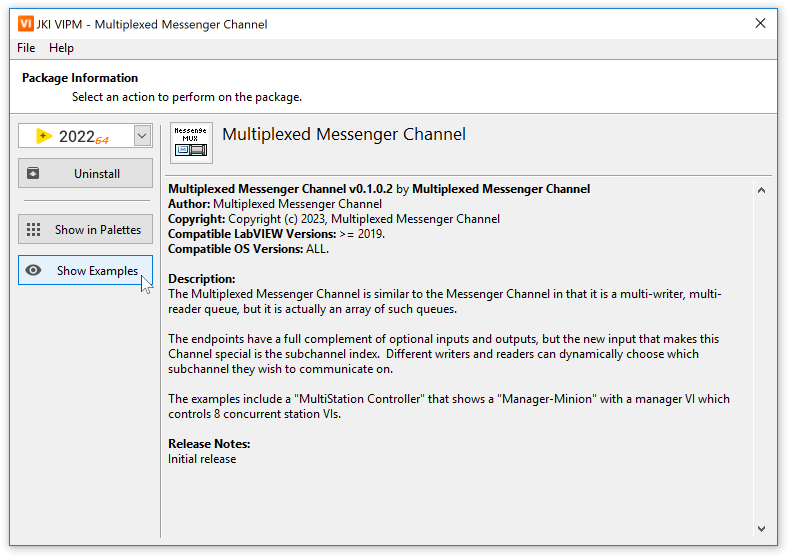The image size is (789, 557).
Task: Click the Uninstall button
Action: tap(86, 173)
